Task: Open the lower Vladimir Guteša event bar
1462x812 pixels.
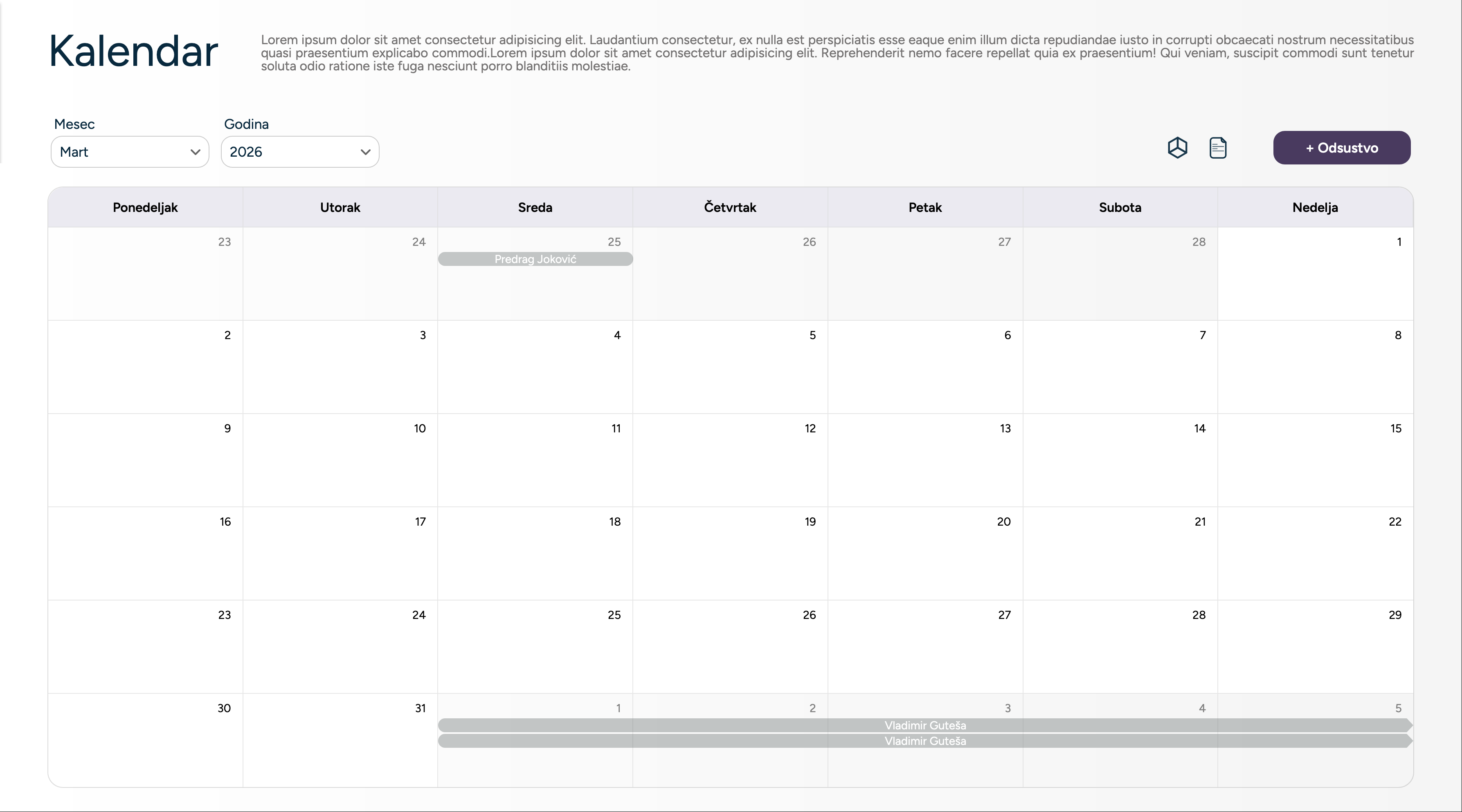Action: coord(925,740)
